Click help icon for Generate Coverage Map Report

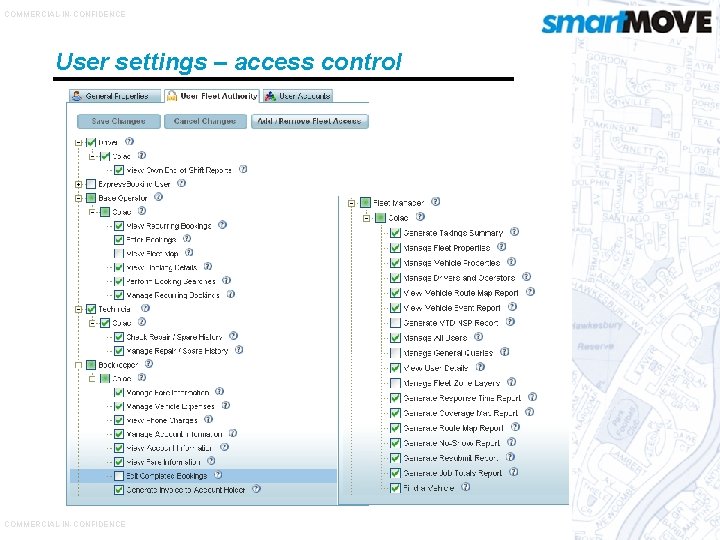[x=529, y=412]
